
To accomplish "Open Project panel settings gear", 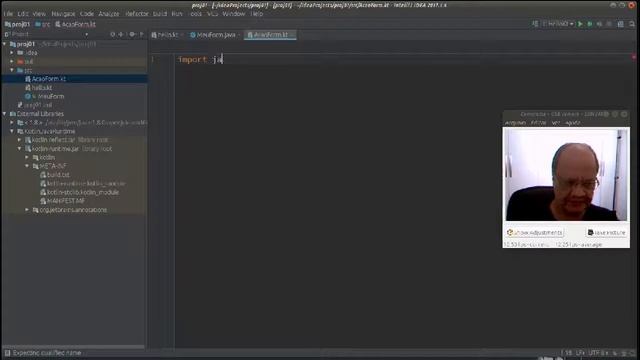I will tap(132, 34).
